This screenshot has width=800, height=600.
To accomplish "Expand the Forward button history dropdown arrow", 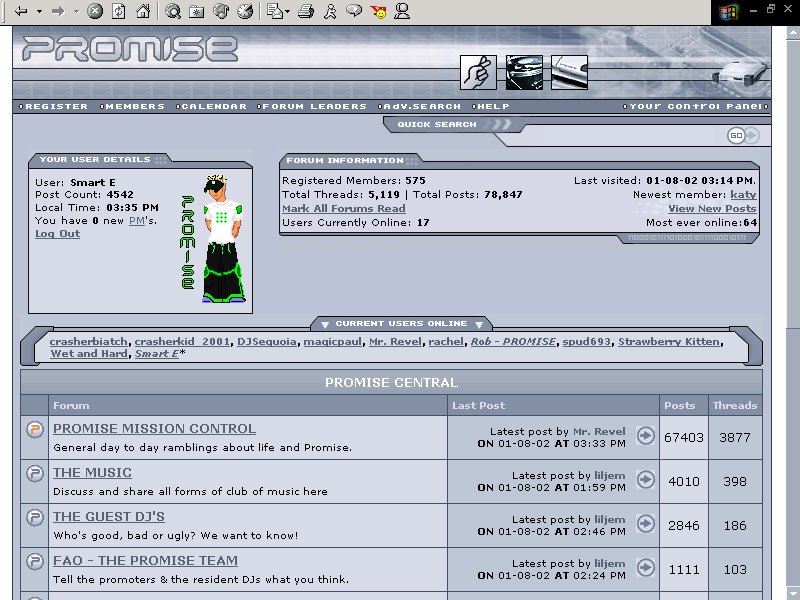I will tap(76, 12).
